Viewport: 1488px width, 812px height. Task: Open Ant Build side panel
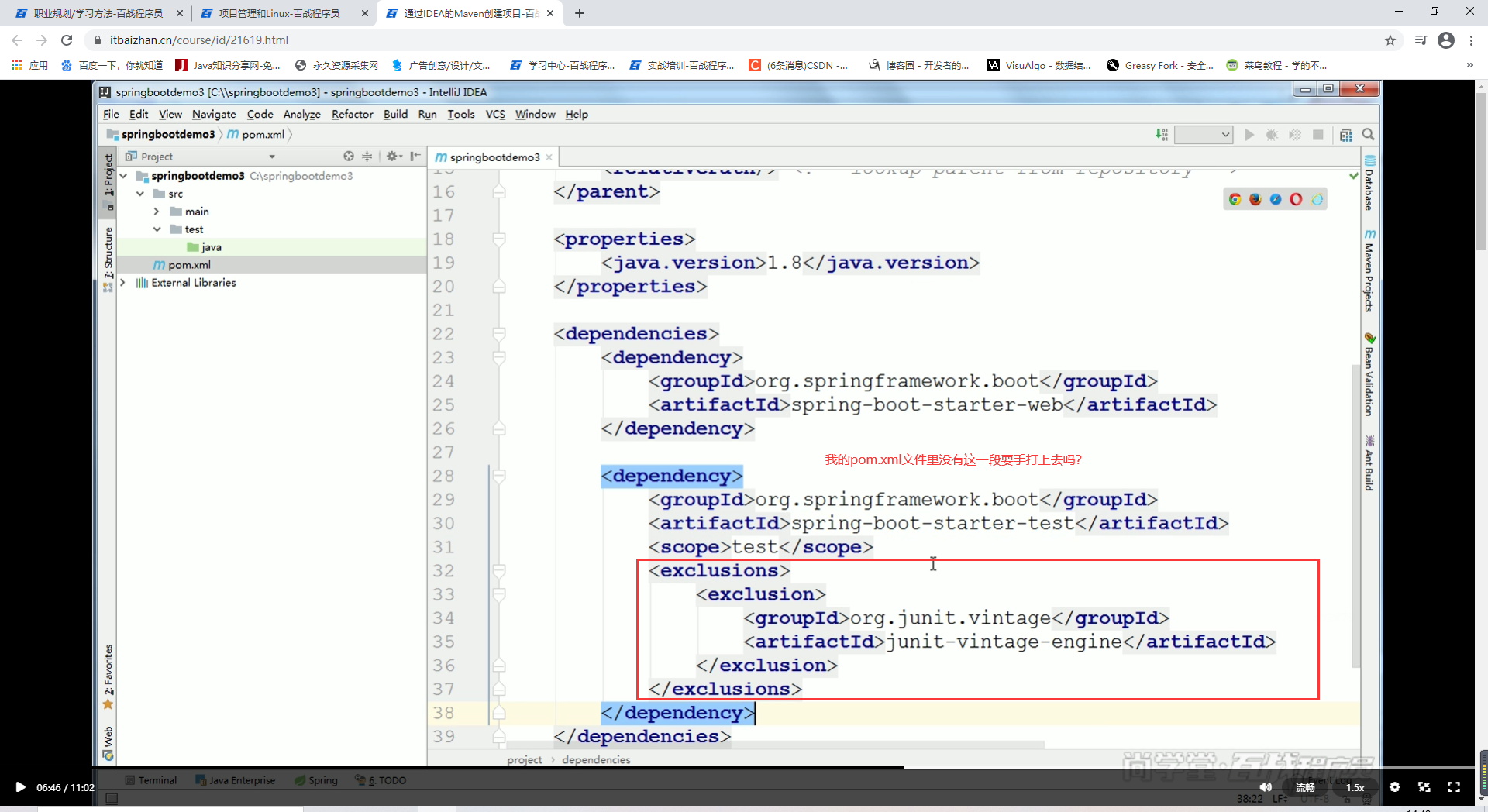click(1369, 463)
